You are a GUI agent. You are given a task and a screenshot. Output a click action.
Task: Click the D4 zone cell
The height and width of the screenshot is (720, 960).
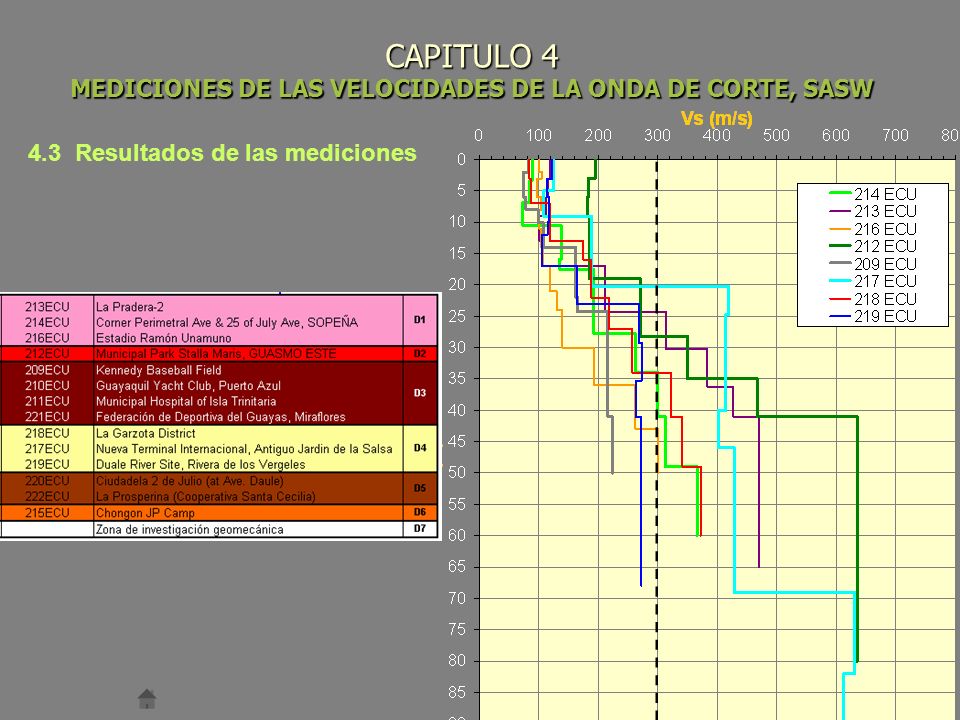[x=420, y=448]
